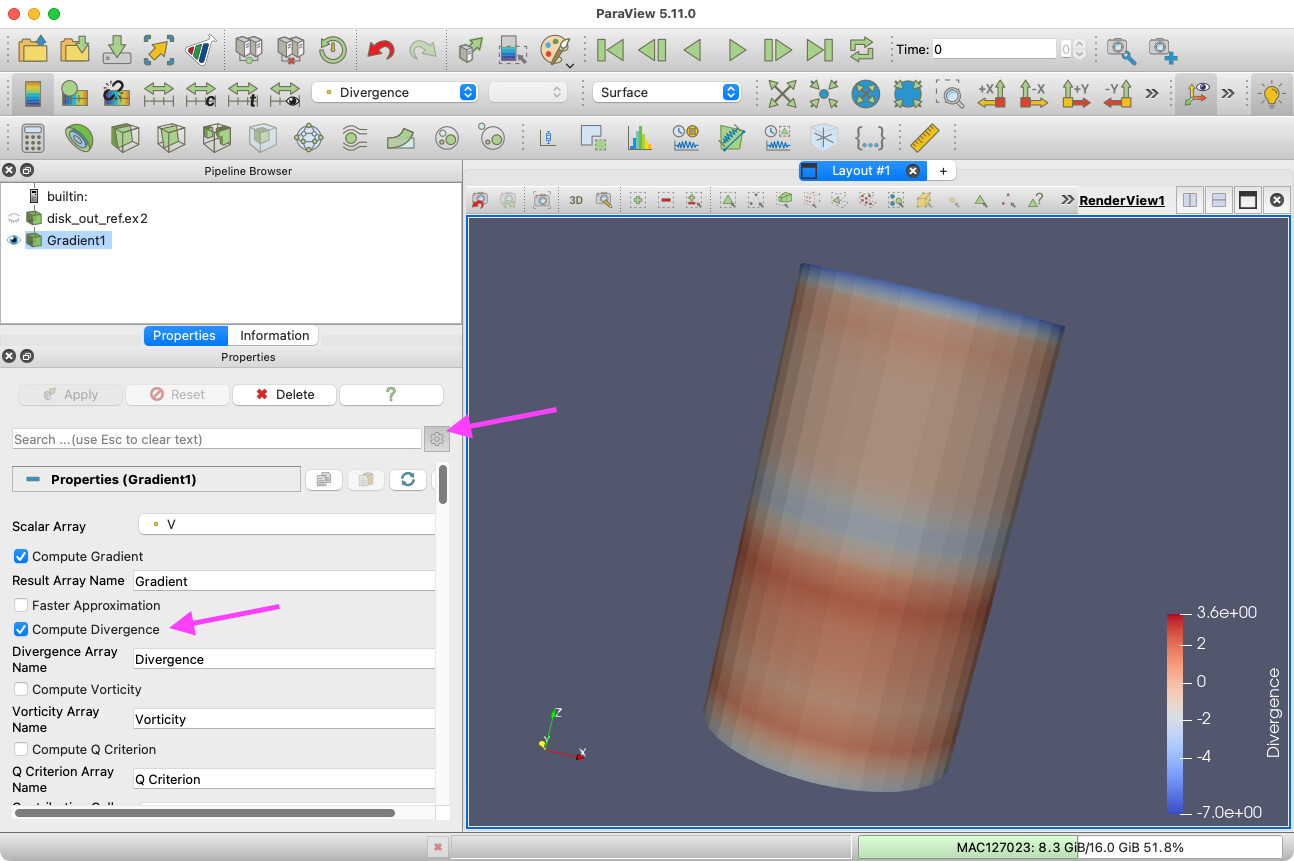Click the Calculator filter icon
Screen dimensions: 1294x861
(33, 137)
